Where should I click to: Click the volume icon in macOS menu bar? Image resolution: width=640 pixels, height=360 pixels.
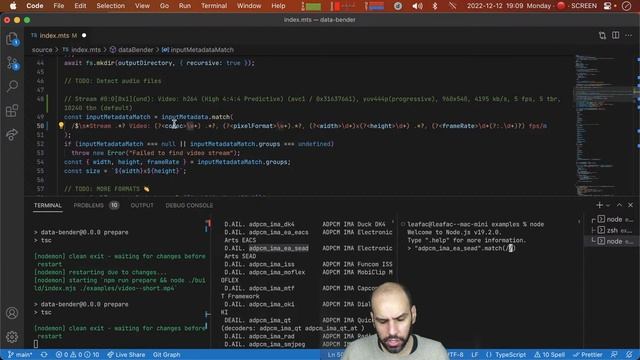point(417,6)
